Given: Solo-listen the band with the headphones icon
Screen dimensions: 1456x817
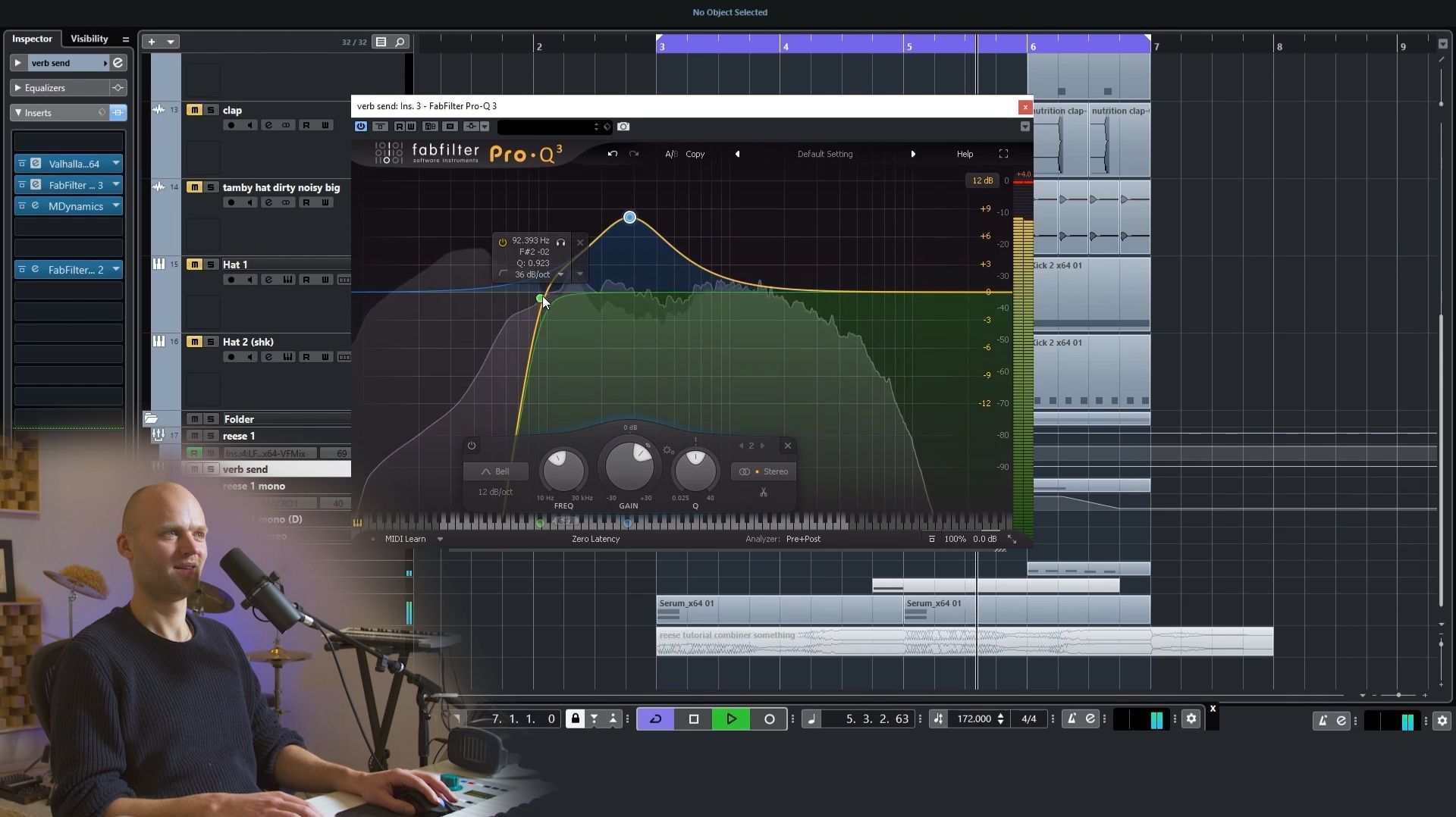Looking at the screenshot, I should (x=560, y=243).
